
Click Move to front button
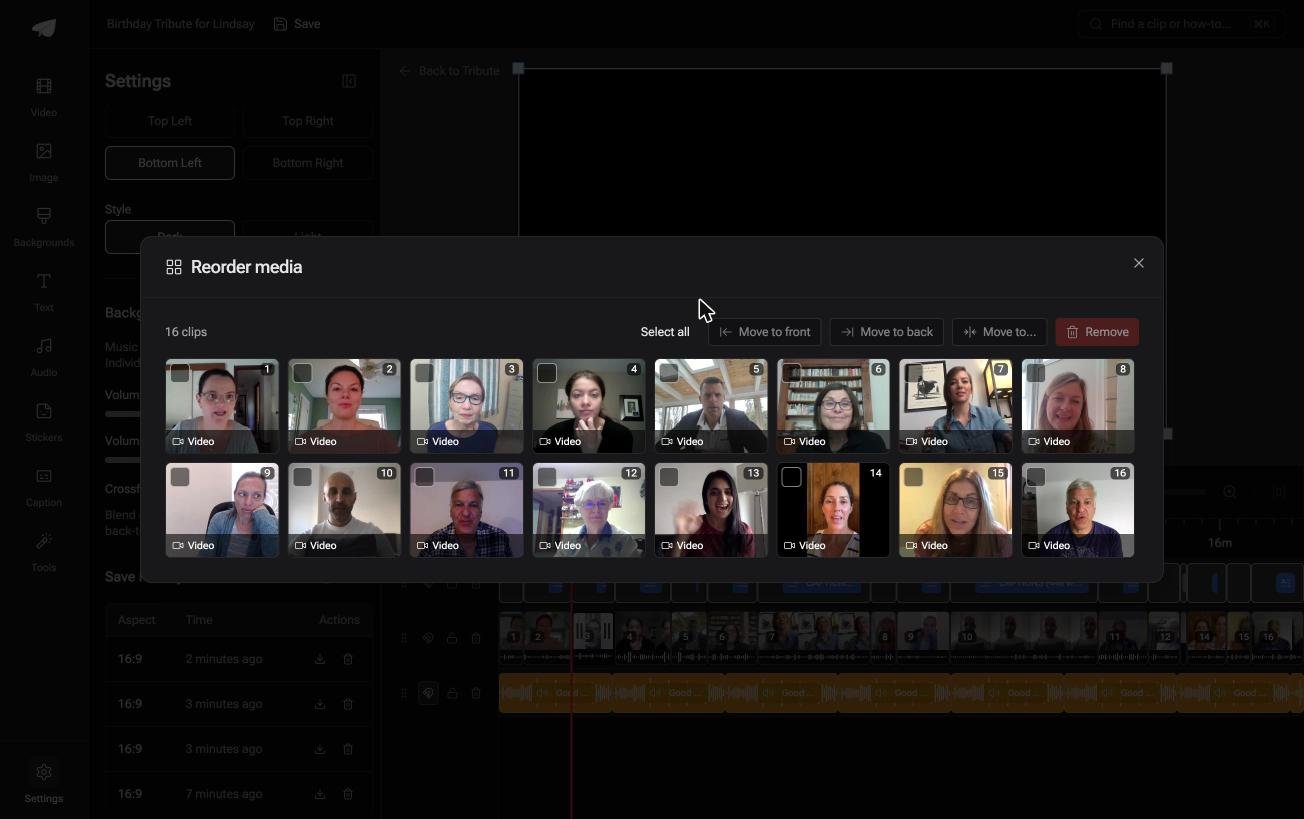click(765, 332)
